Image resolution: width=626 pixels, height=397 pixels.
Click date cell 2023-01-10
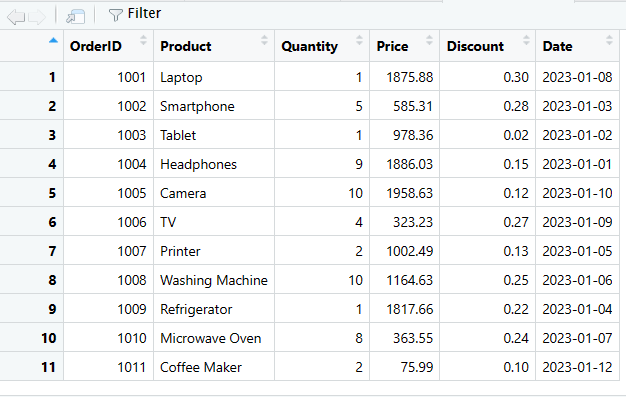(x=577, y=193)
